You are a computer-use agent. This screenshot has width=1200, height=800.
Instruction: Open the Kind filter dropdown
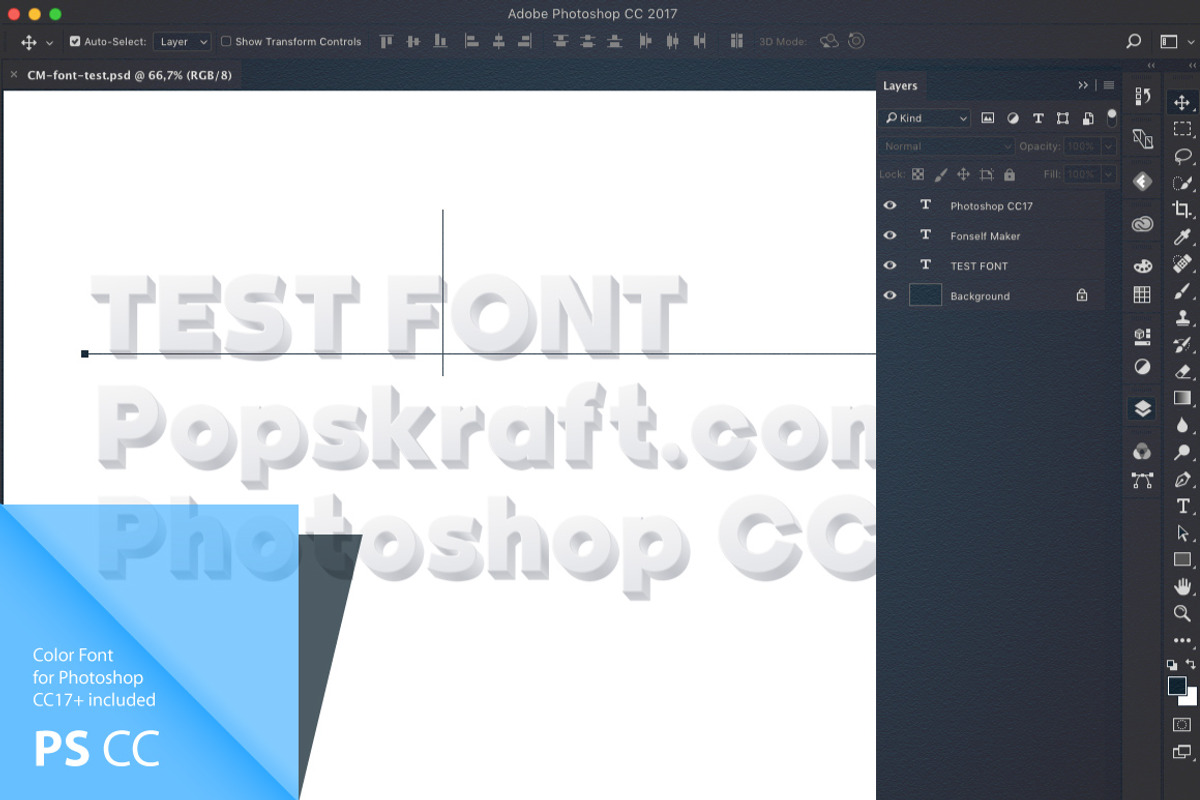925,118
